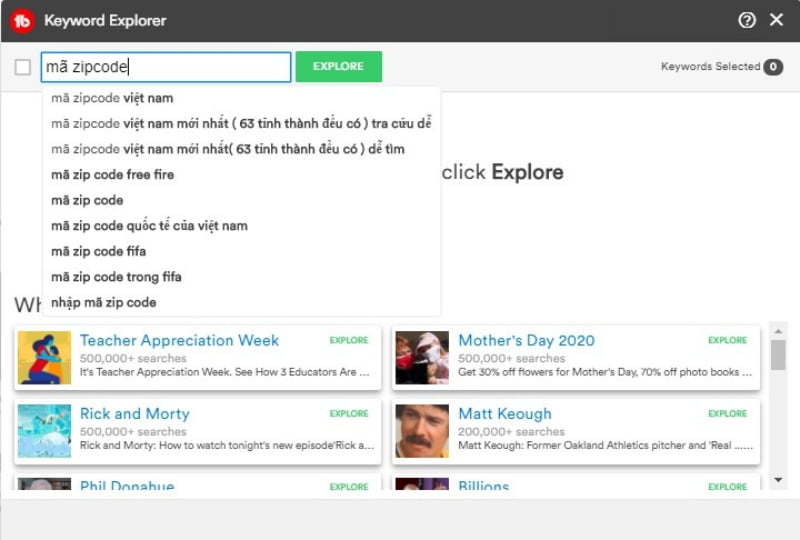800x540 pixels.
Task: Click the Keywords Selected counter badge
Action: coord(772,67)
